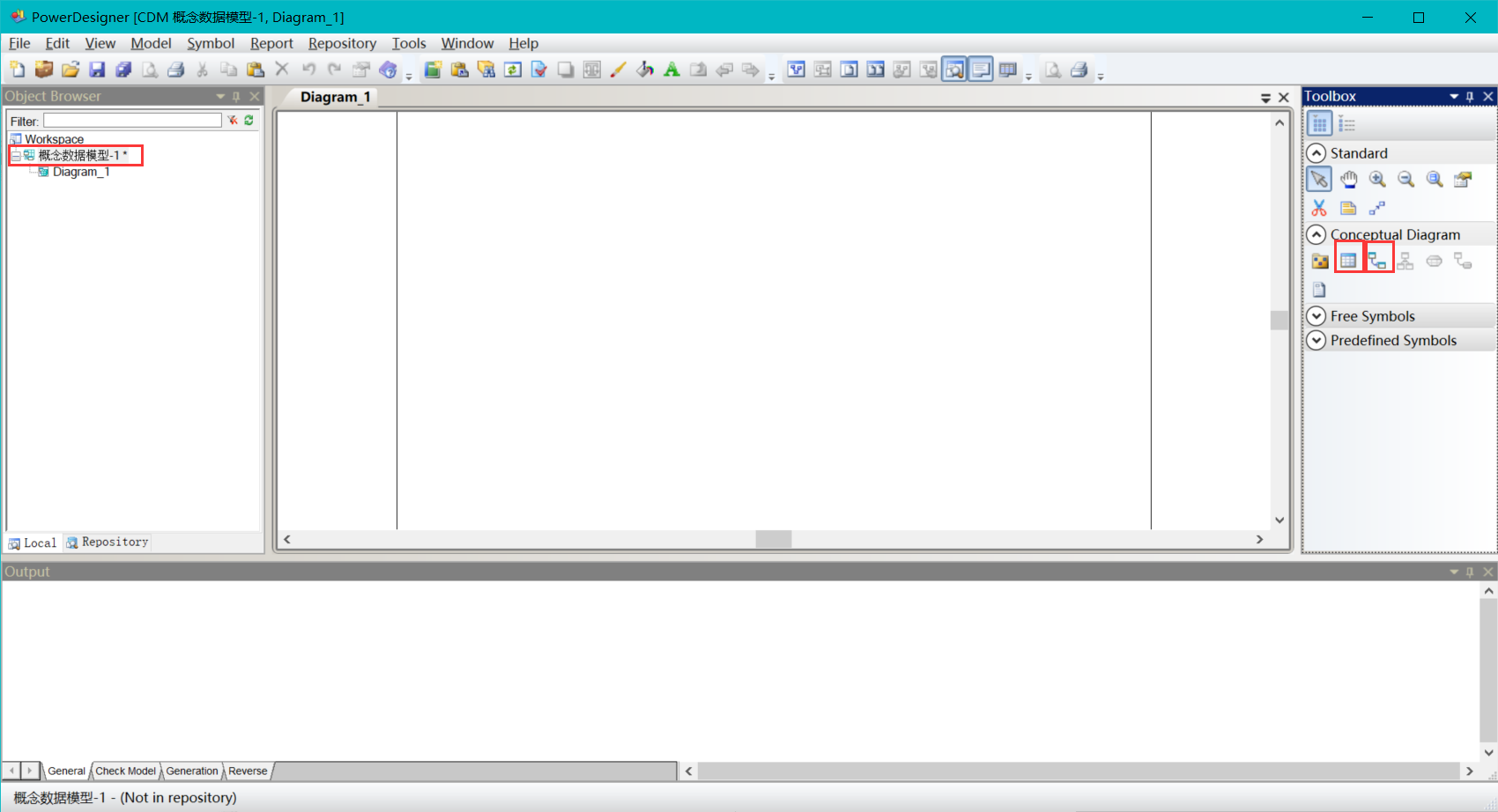Image resolution: width=1498 pixels, height=812 pixels.
Task: Click the Help question-mark toolbar icon
Action: [388, 70]
